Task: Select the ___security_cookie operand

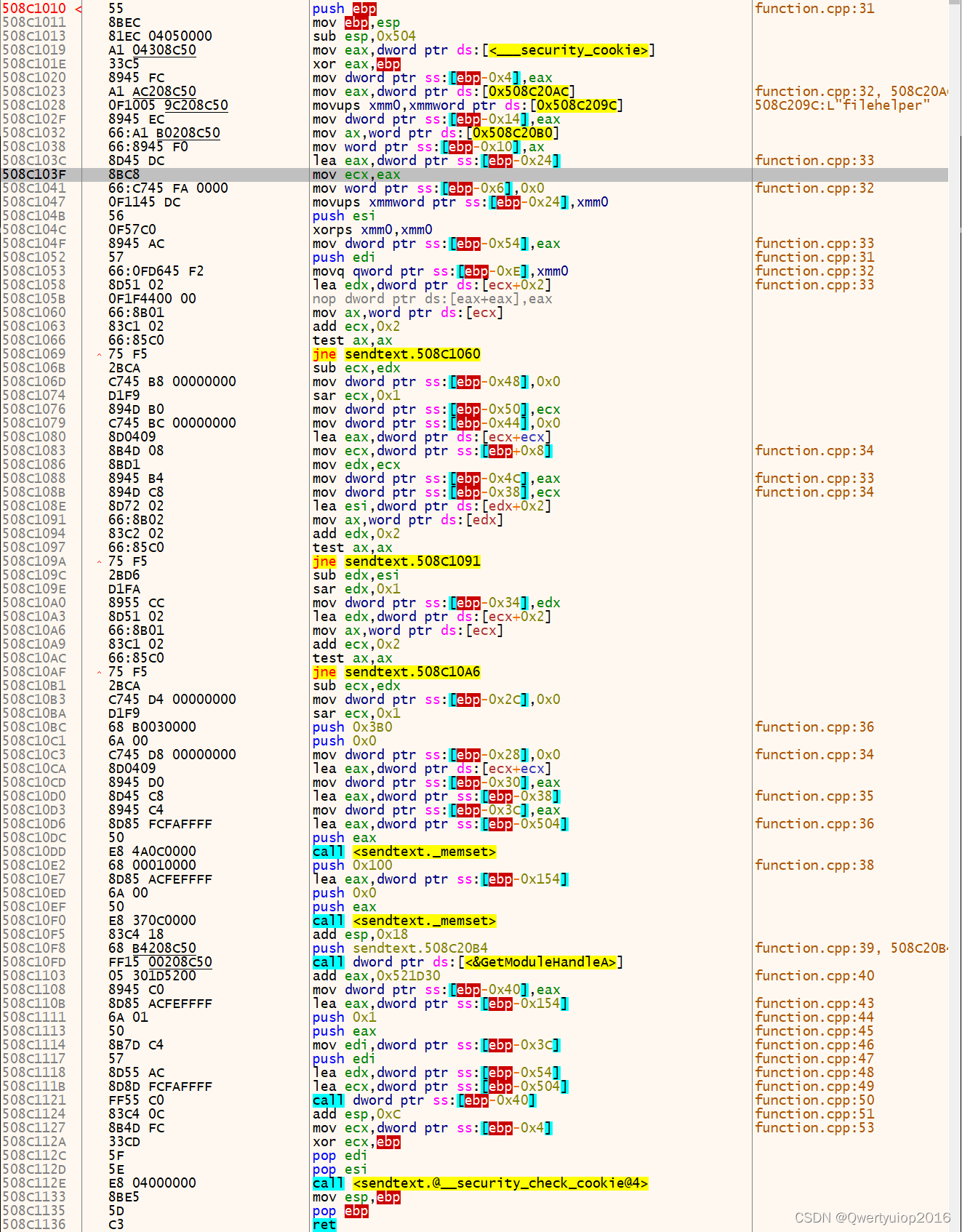Action: point(569,50)
